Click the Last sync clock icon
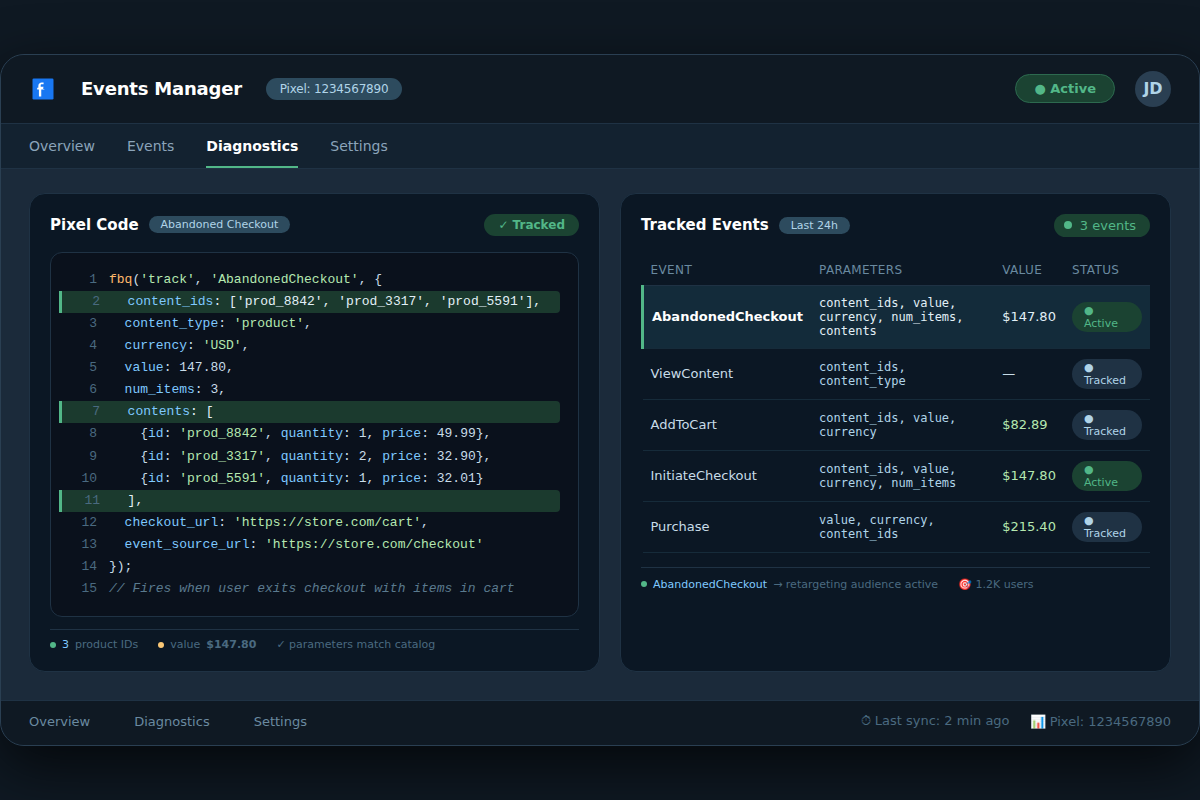This screenshot has width=1200, height=800. [x=866, y=721]
